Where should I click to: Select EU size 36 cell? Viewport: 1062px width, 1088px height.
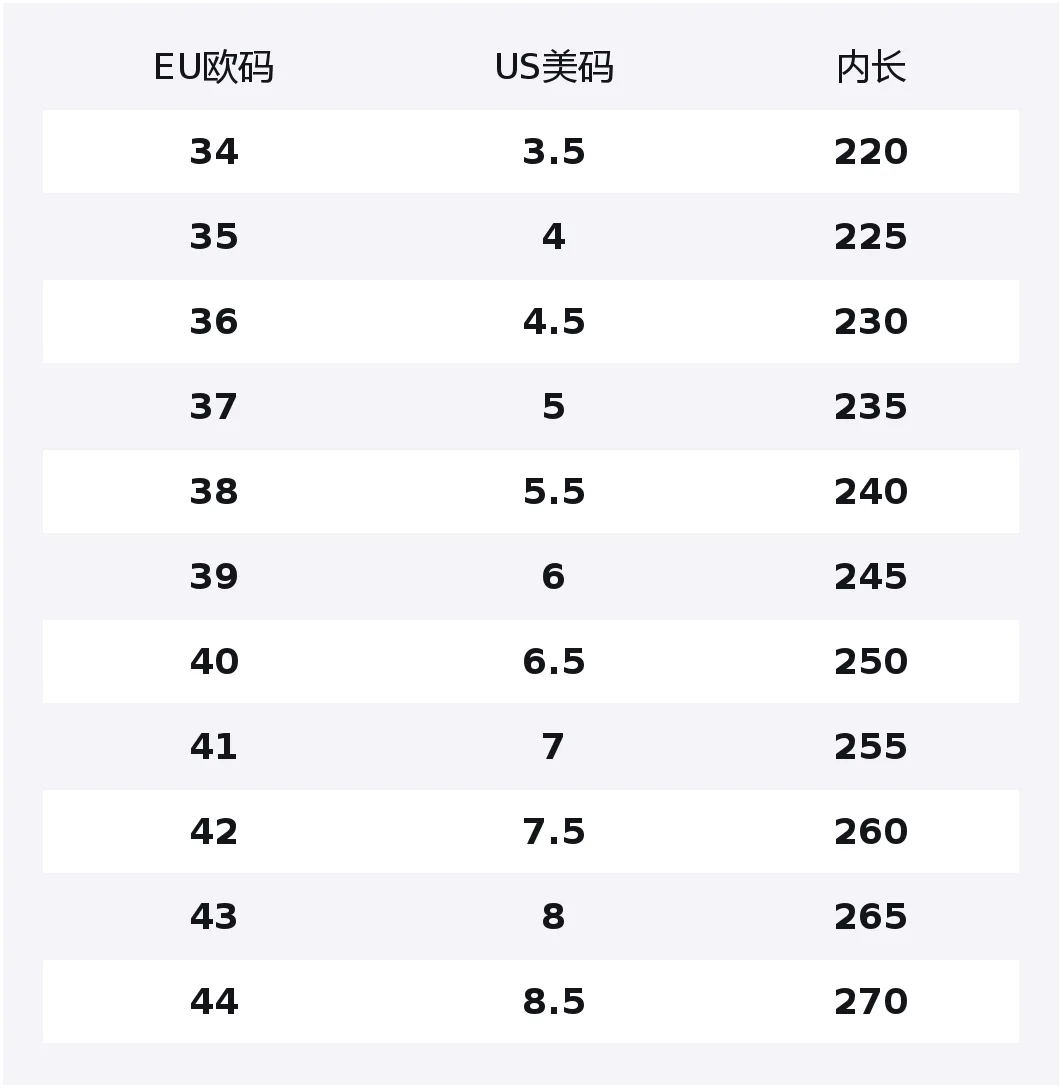point(214,321)
